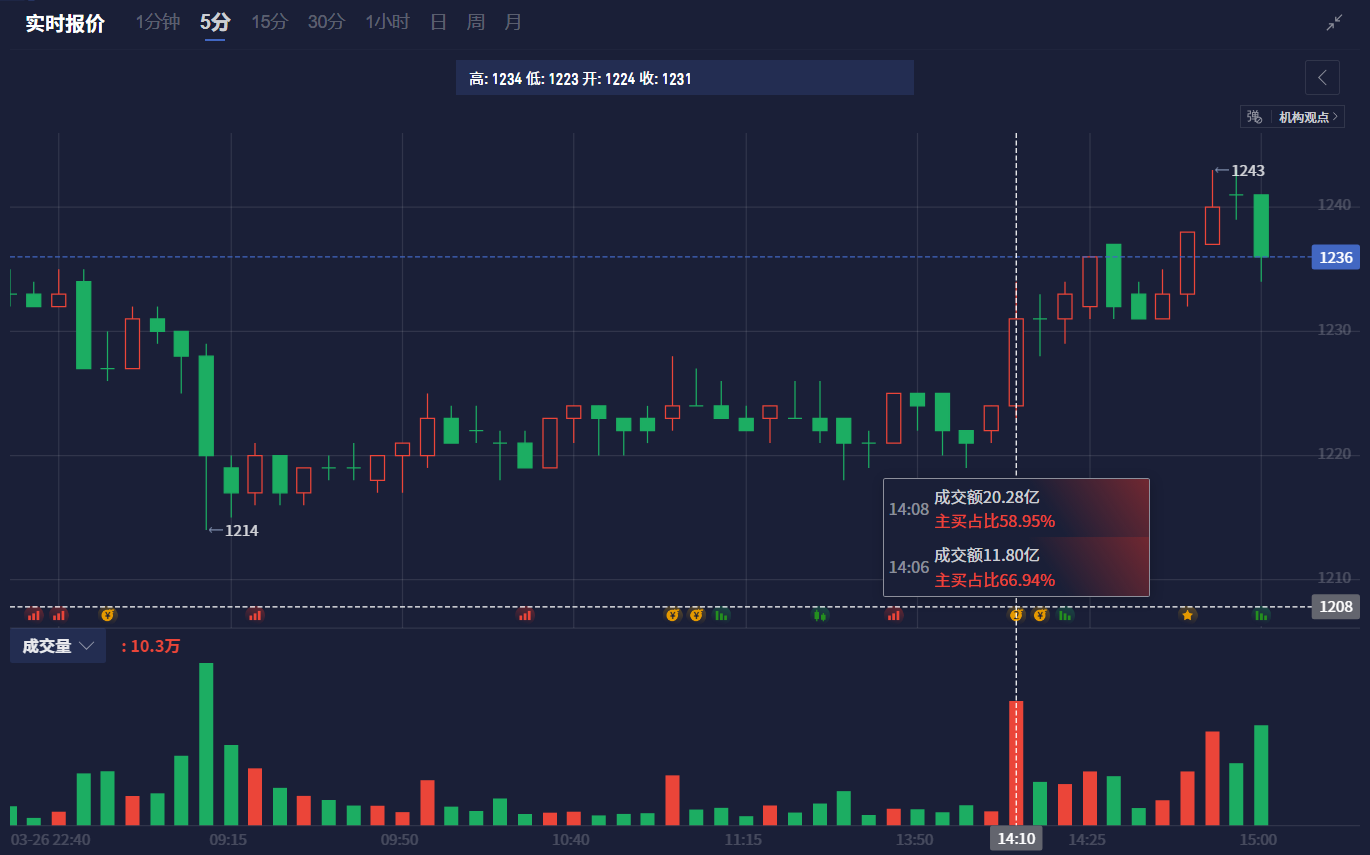Switch to the 1分钟 timeframe tab
Viewport: 1370px width, 855px height.
click(x=158, y=22)
